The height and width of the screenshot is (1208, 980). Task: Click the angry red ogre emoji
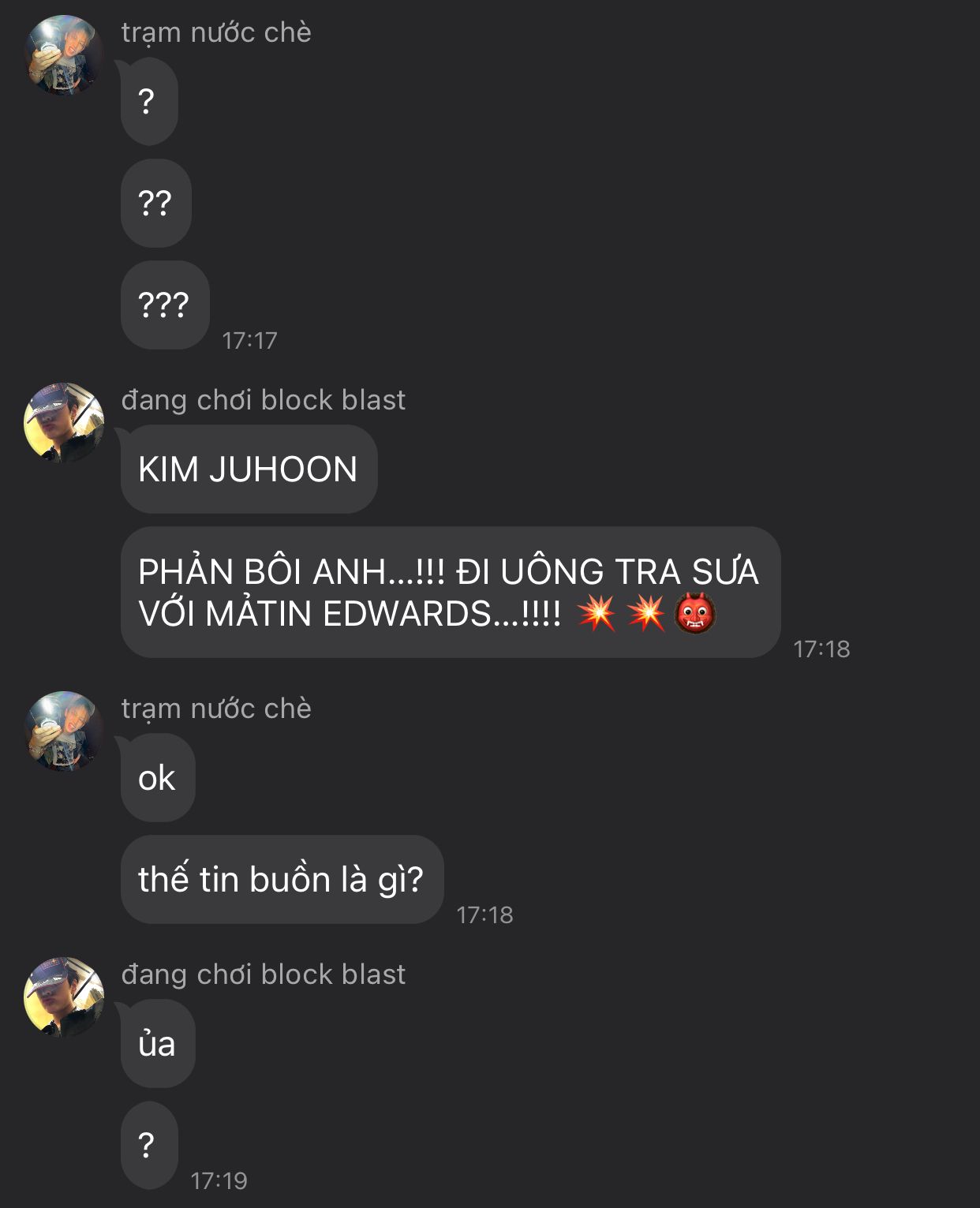coord(695,613)
